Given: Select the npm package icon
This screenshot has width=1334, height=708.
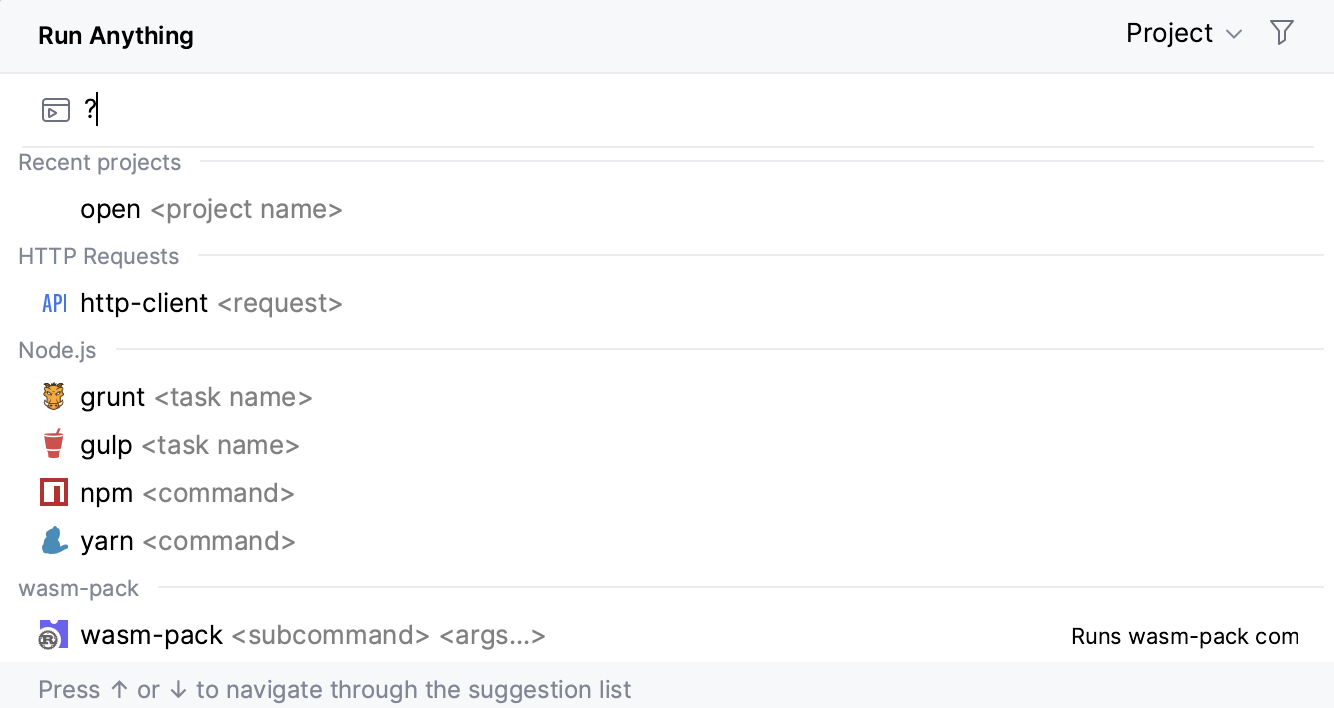Looking at the screenshot, I should pyautogui.click(x=53, y=492).
